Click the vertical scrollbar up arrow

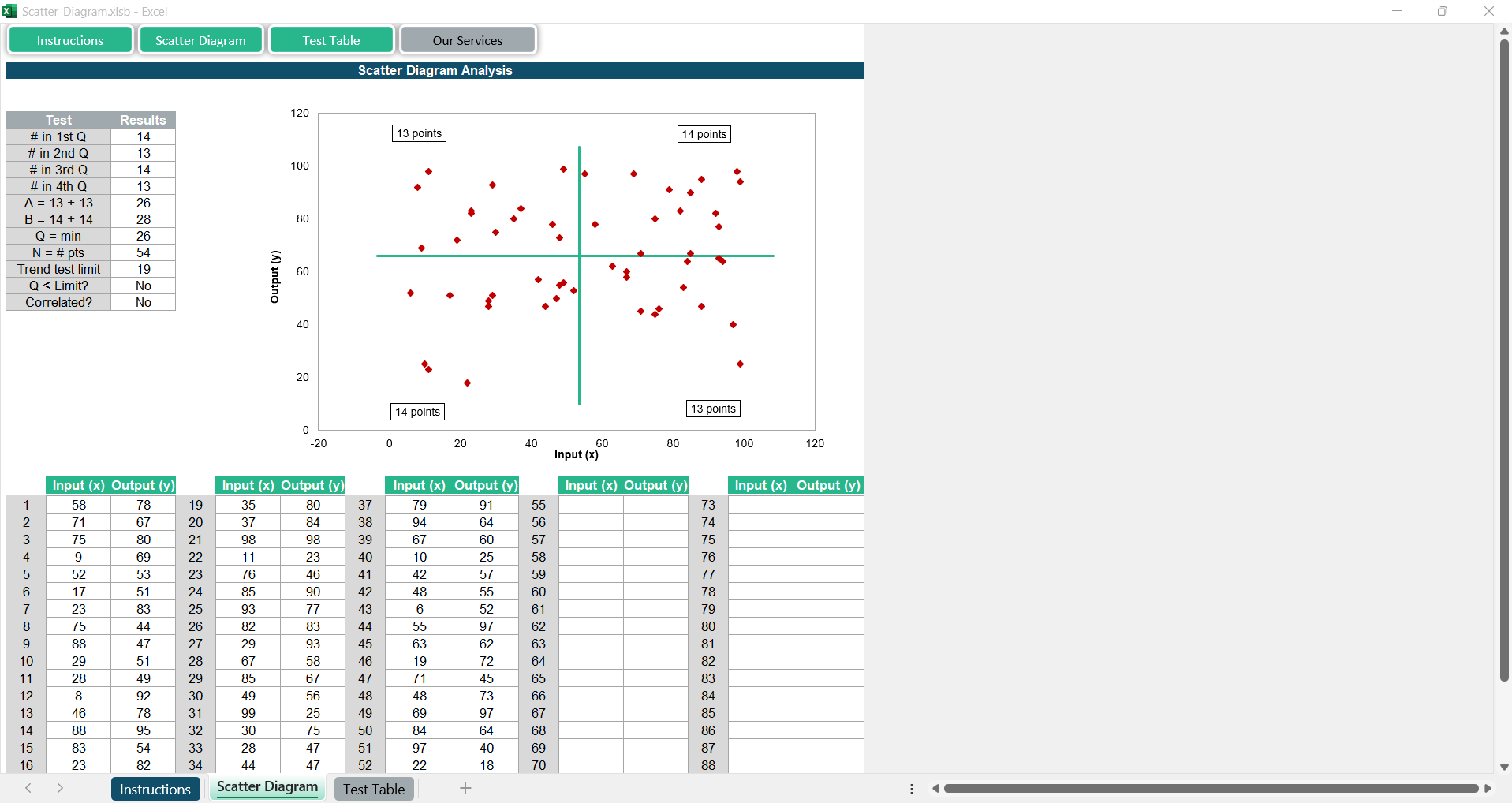pyautogui.click(x=1504, y=31)
